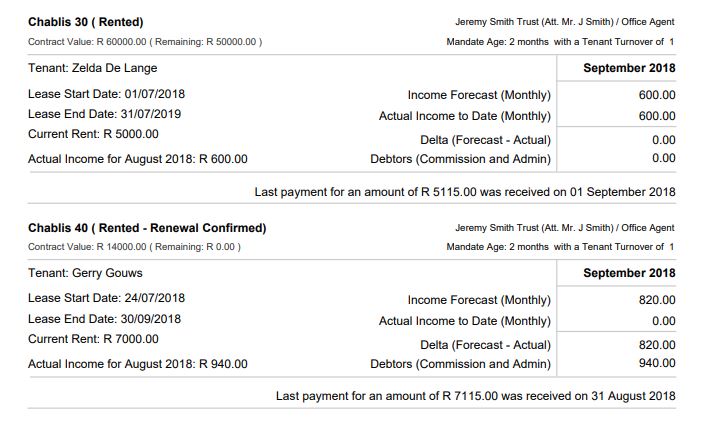The height and width of the screenshot is (421, 712).
Task: Click Actual Income for August 2018: R 600.00
Action: 138,159
